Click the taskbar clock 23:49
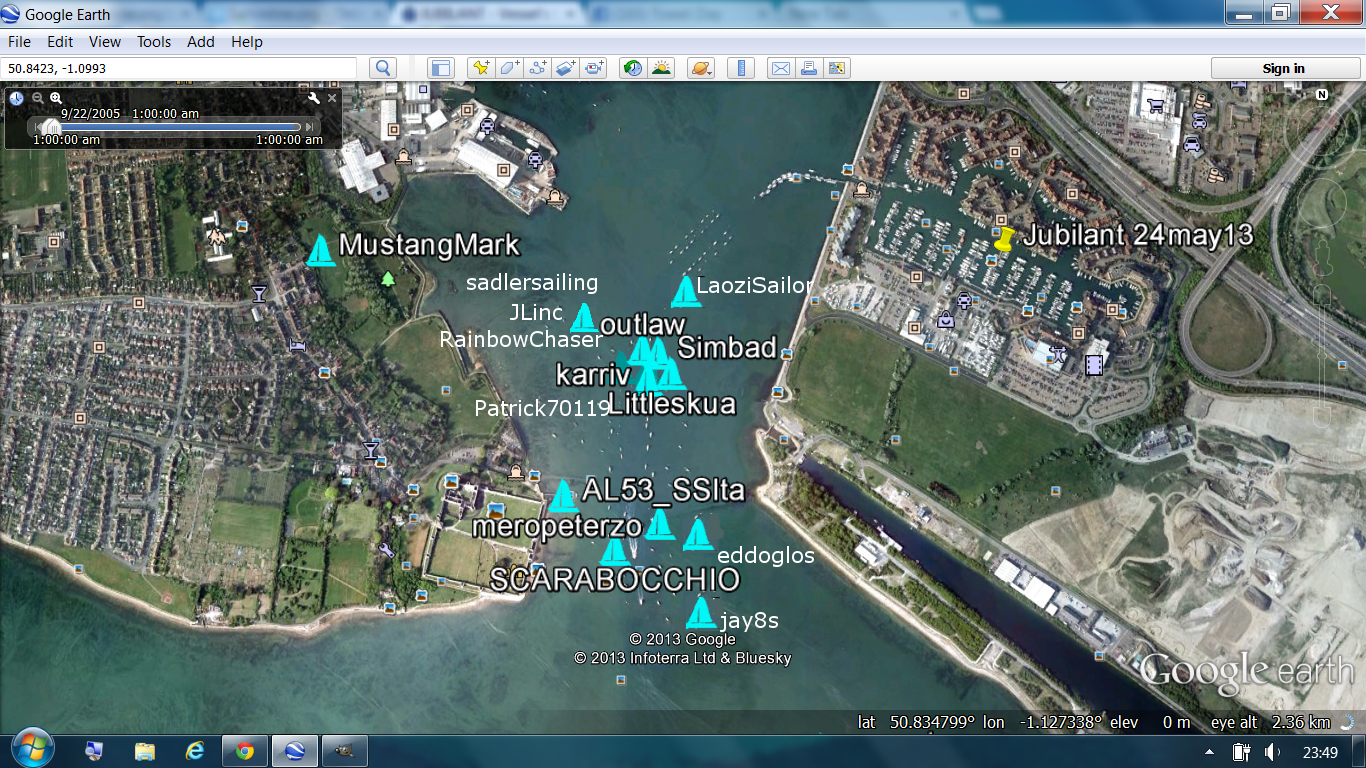1366x768 pixels. [1320, 752]
